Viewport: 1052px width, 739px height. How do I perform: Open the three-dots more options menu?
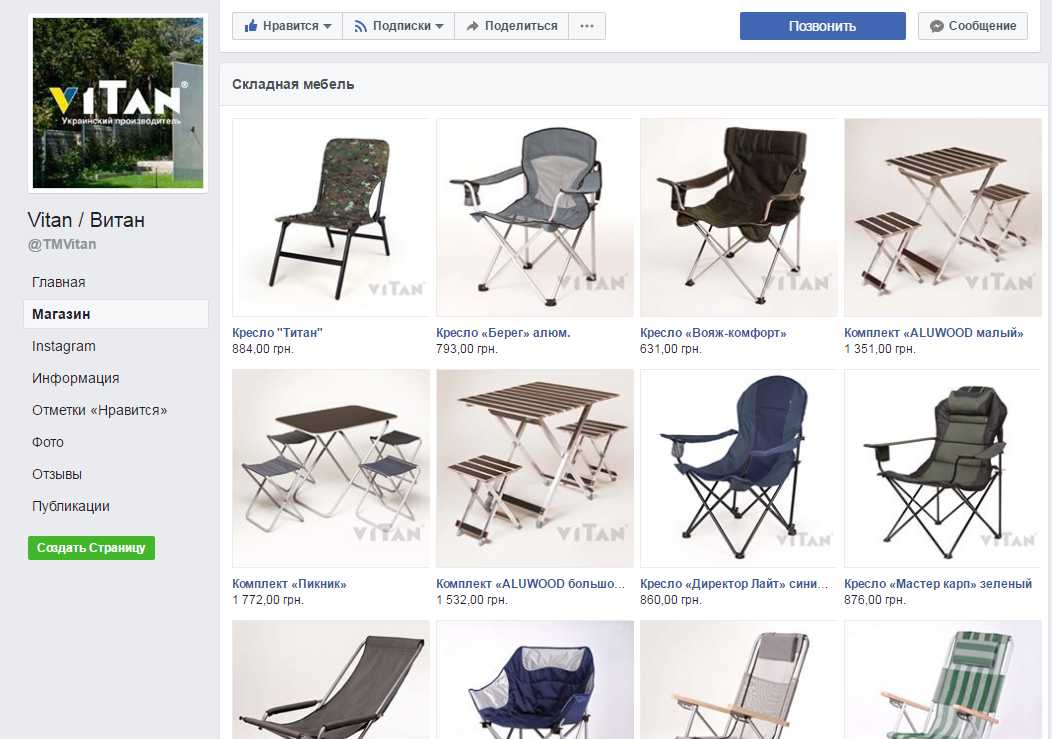(x=587, y=26)
